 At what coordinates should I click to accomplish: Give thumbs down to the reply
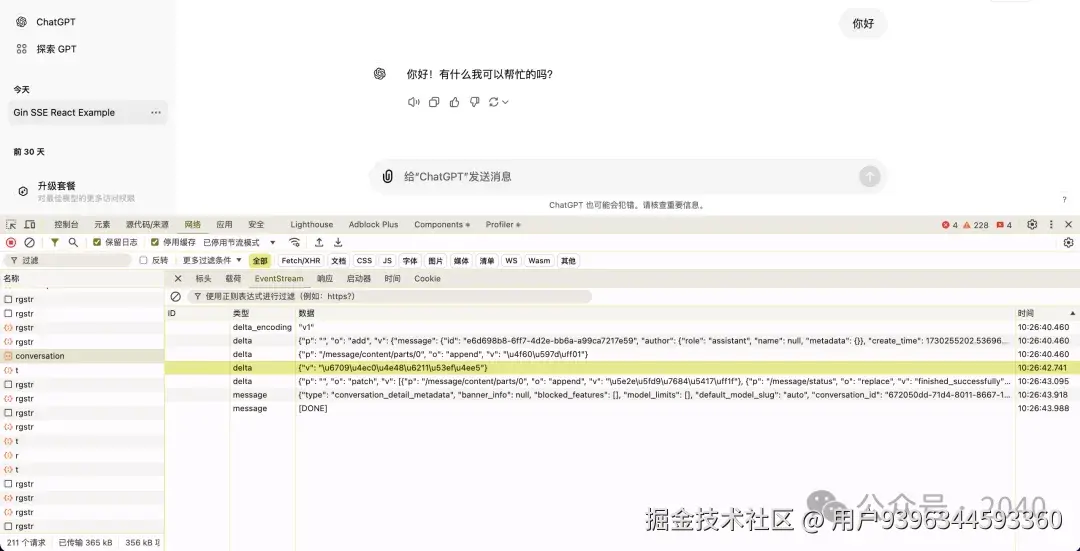[475, 102]
